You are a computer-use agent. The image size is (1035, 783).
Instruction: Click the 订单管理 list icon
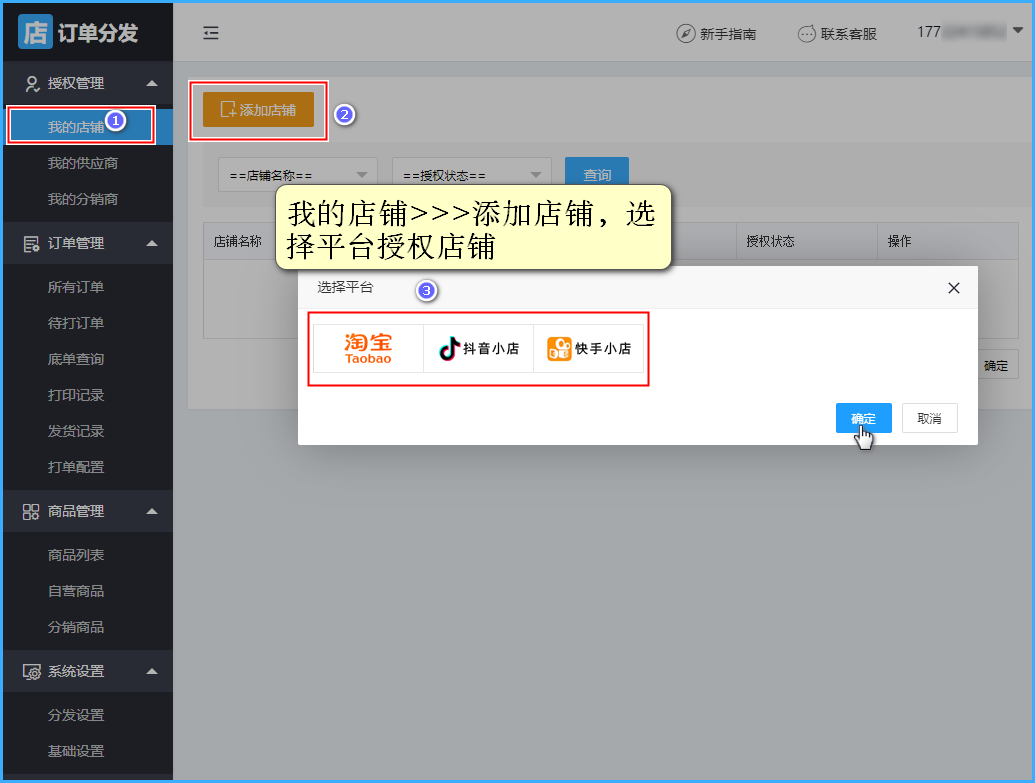(31, 244)
